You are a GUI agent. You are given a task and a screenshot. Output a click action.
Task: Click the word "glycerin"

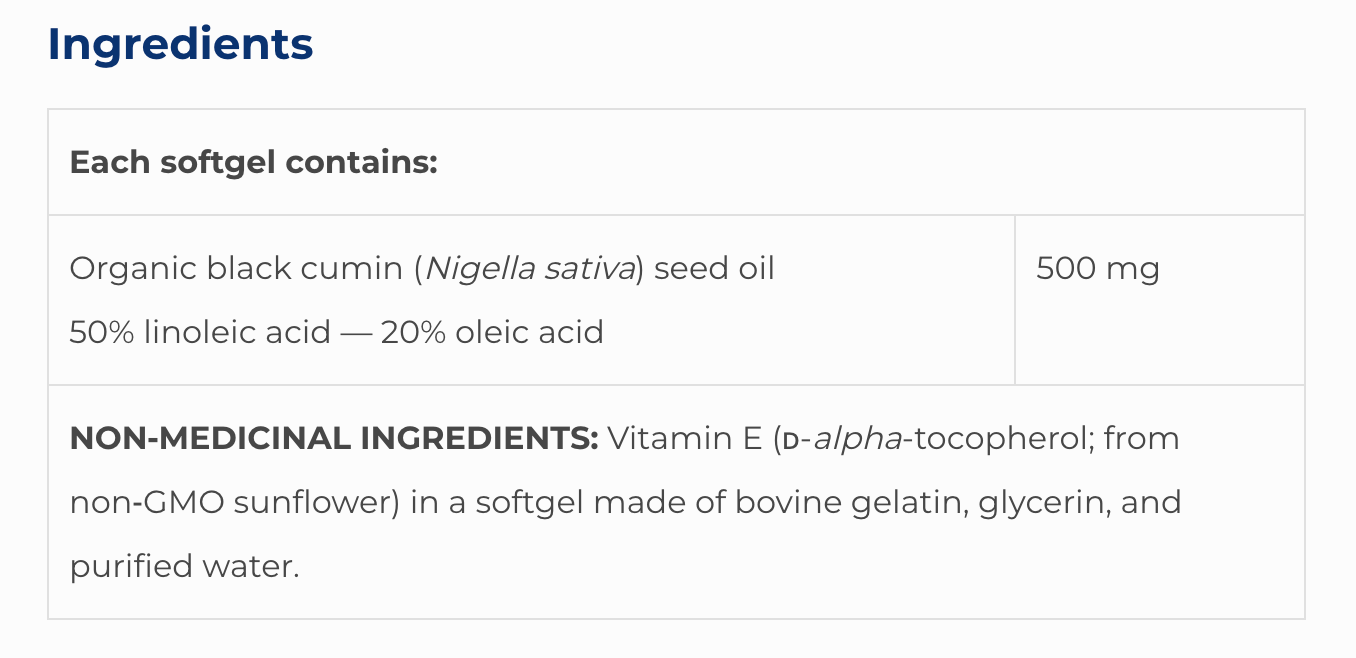tap(1043, 502)
